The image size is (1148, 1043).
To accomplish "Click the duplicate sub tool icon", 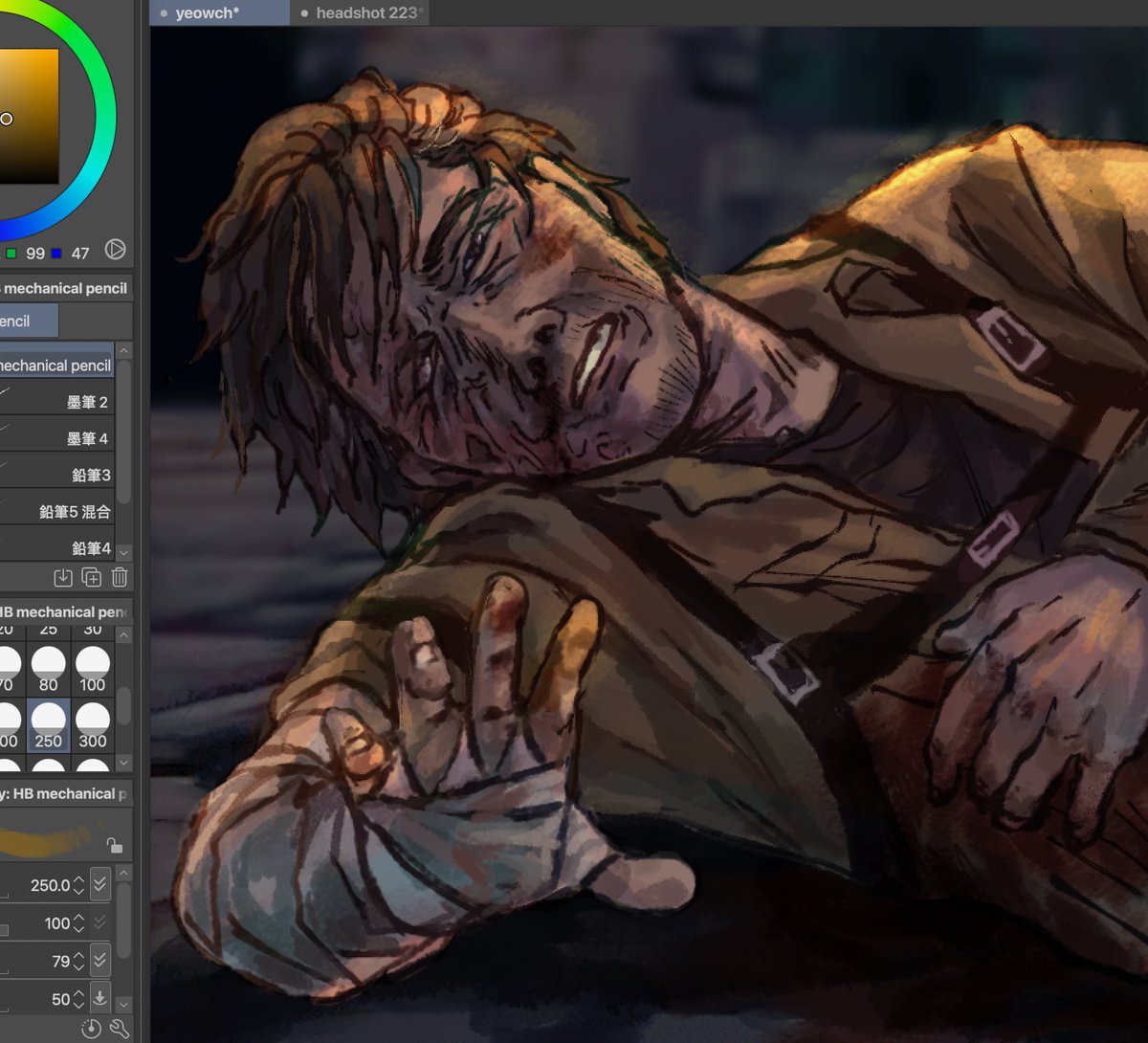I will click(92, 577).
